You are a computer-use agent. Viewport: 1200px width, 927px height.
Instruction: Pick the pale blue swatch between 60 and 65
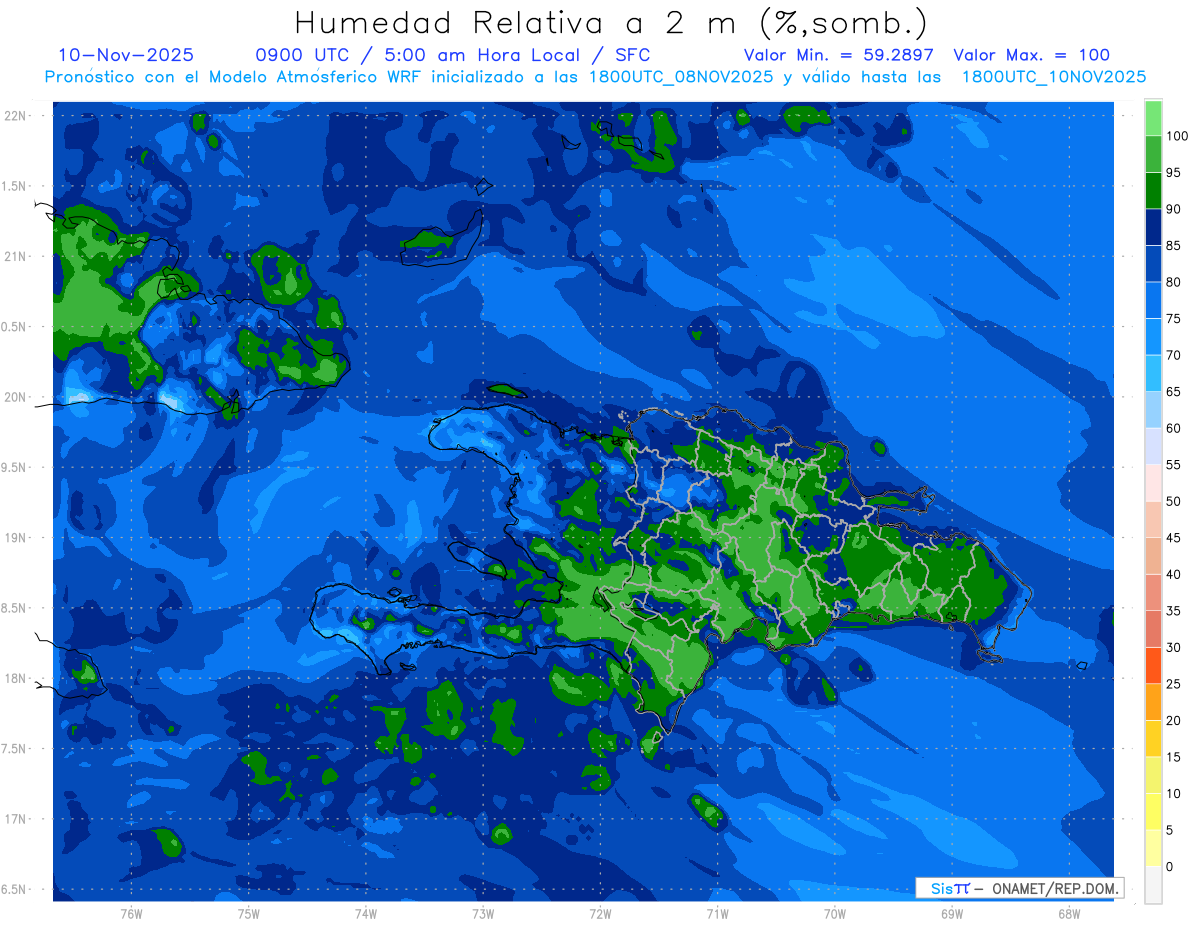pos(1153,410)
